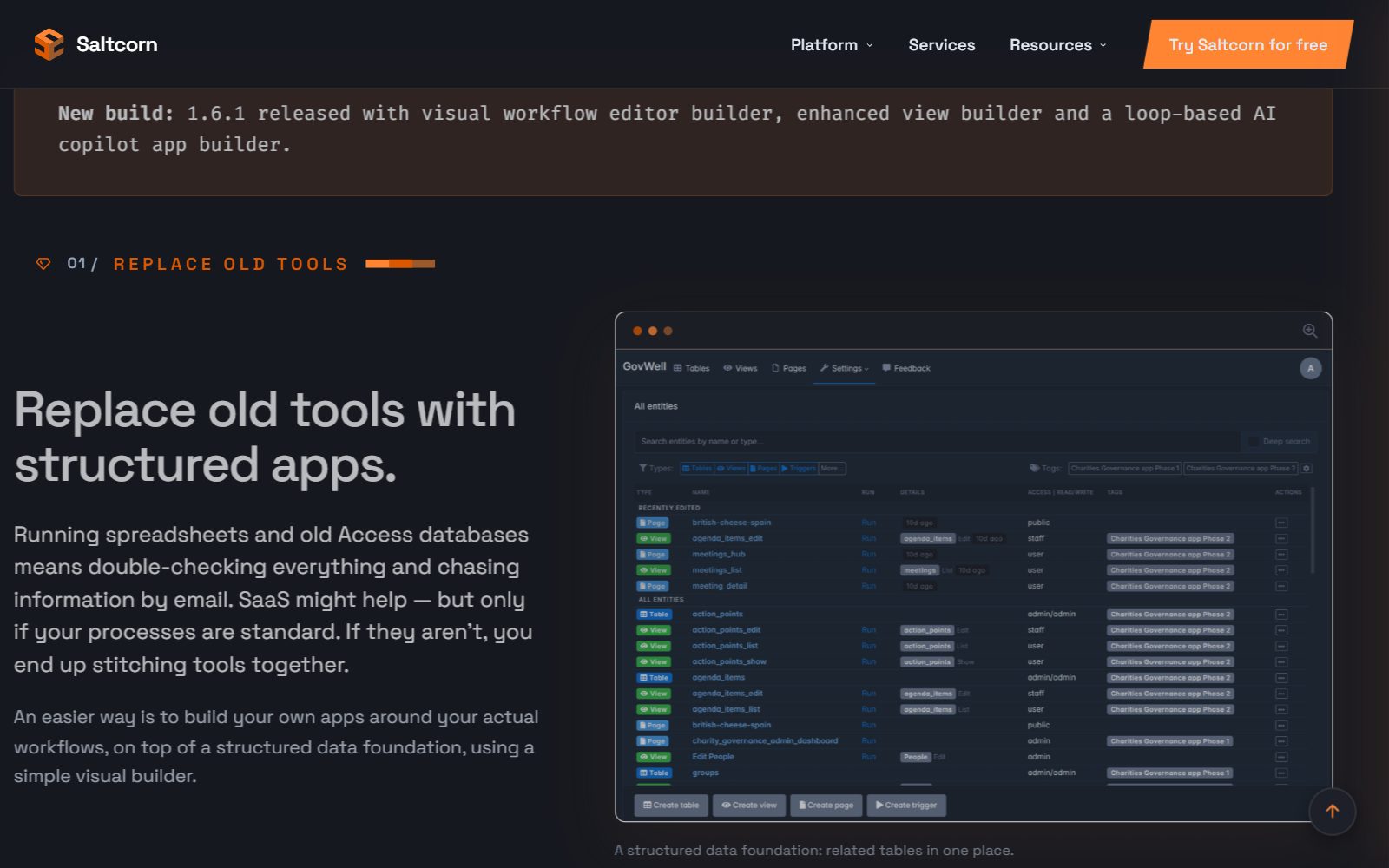Viewport: 1389px width, 868px height.
Task: Expand Settings in the GovWell screenshot navbar
Action: (x=845, y=368)
